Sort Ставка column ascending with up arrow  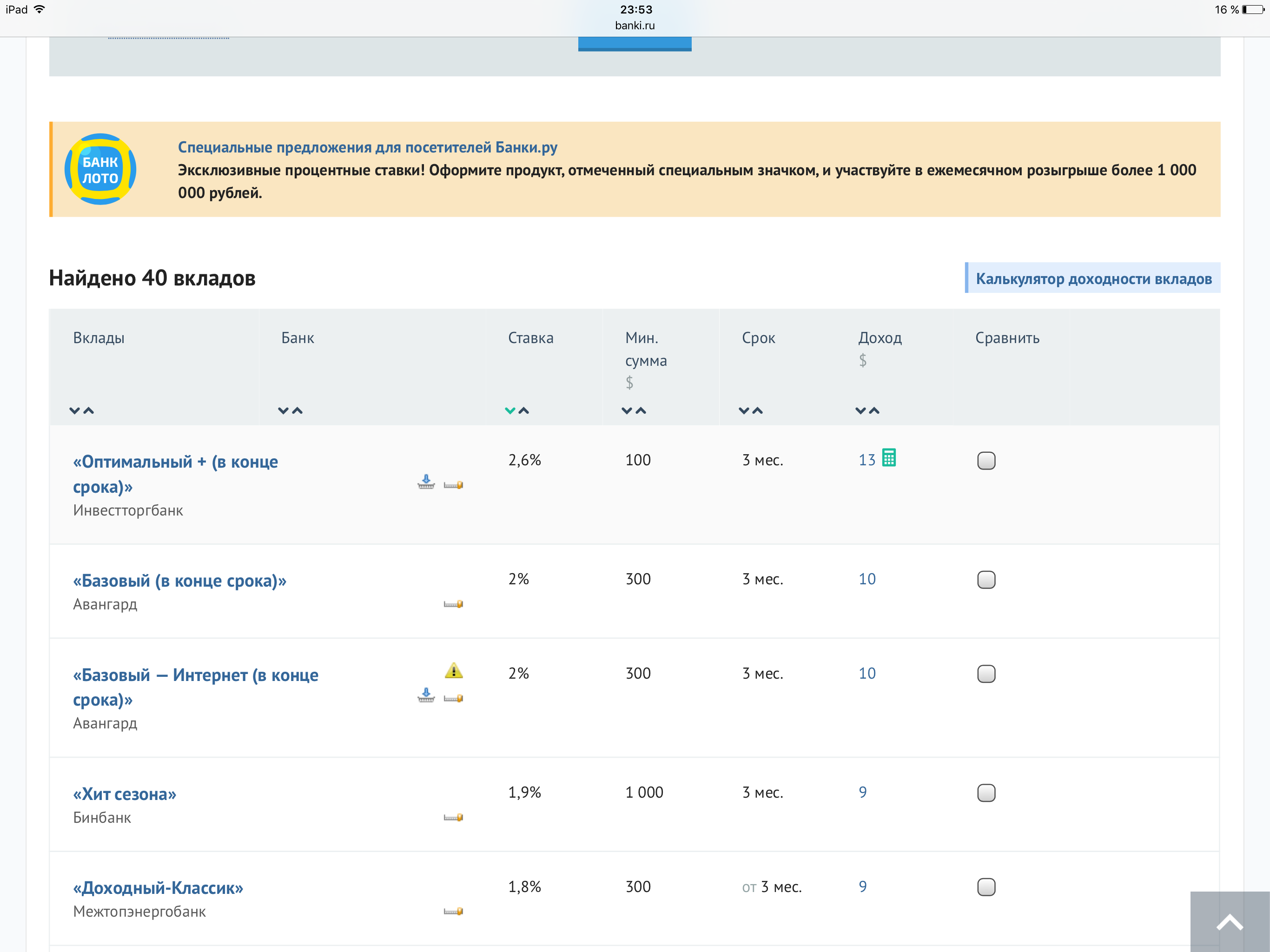click(523, 410)
